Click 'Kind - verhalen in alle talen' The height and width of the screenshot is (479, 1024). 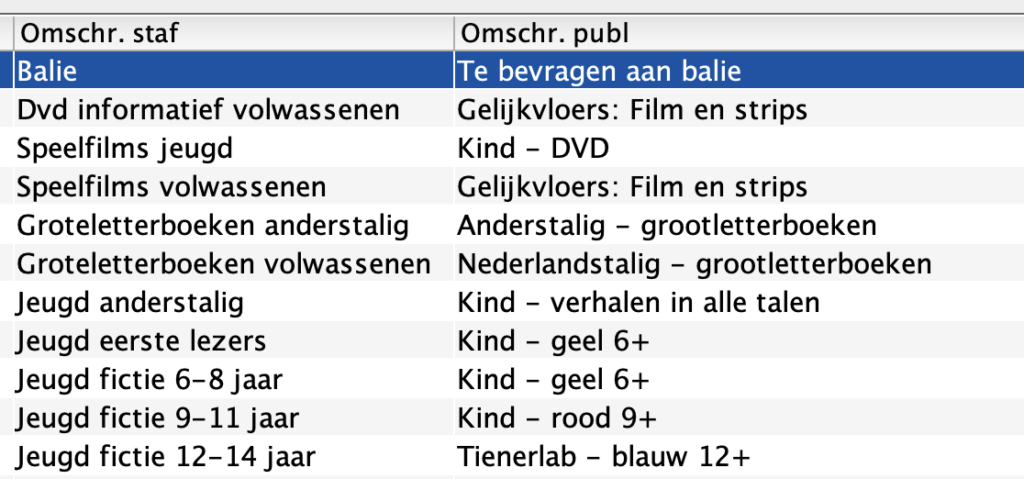click(638, 303)
